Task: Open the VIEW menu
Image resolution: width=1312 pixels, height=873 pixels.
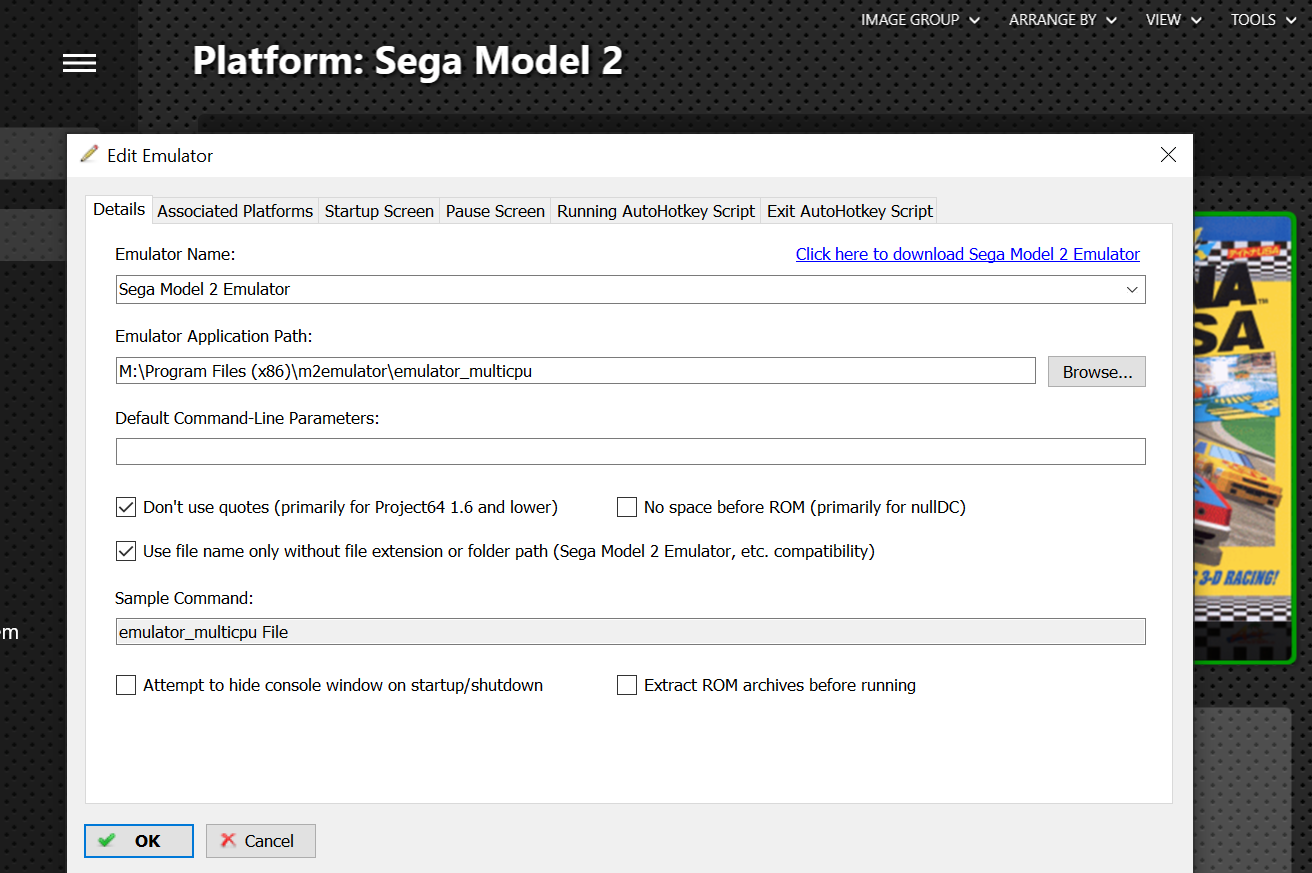Action: (1173, 19)
